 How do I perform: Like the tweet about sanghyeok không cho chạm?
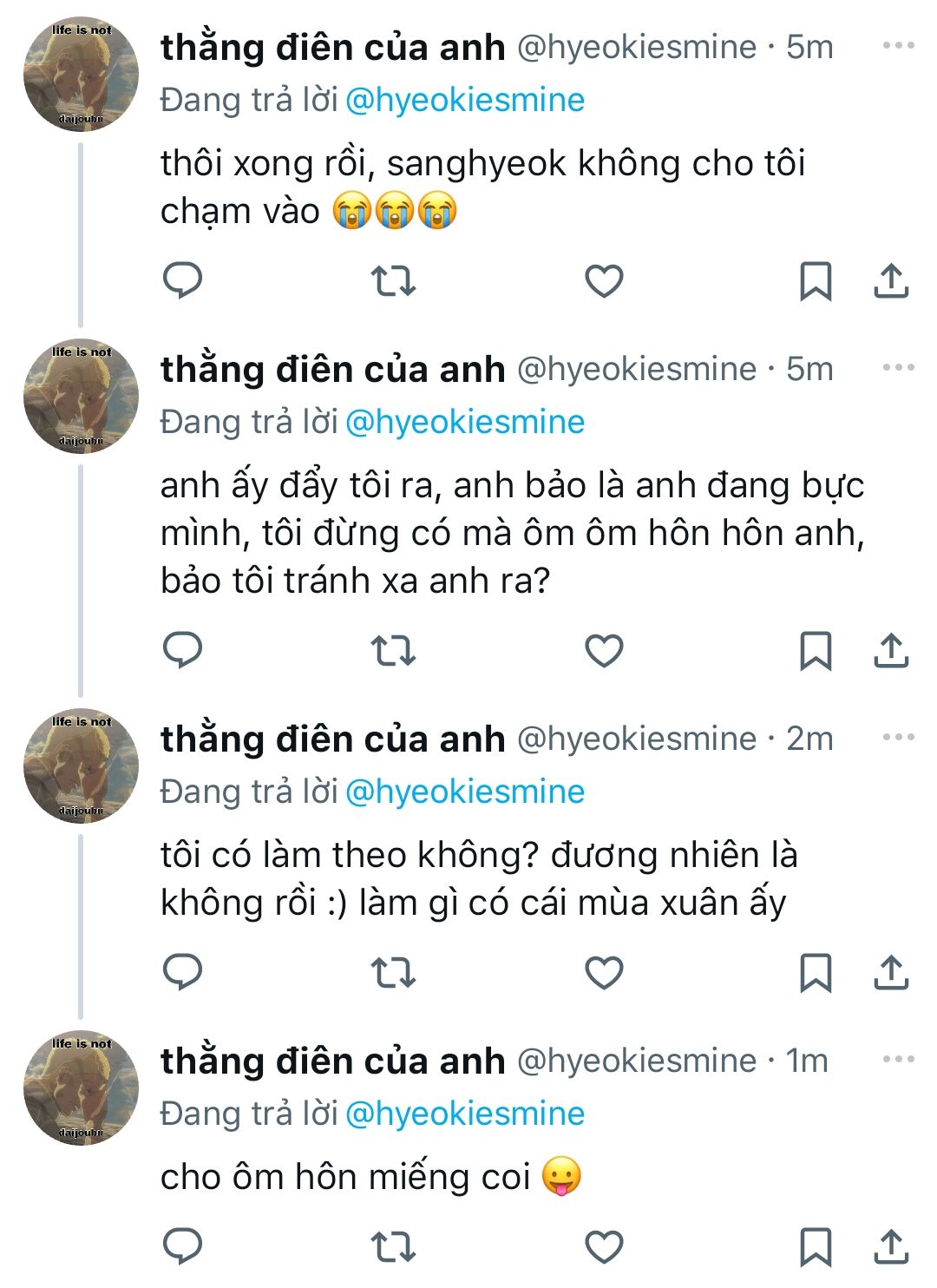click(604, 280)
